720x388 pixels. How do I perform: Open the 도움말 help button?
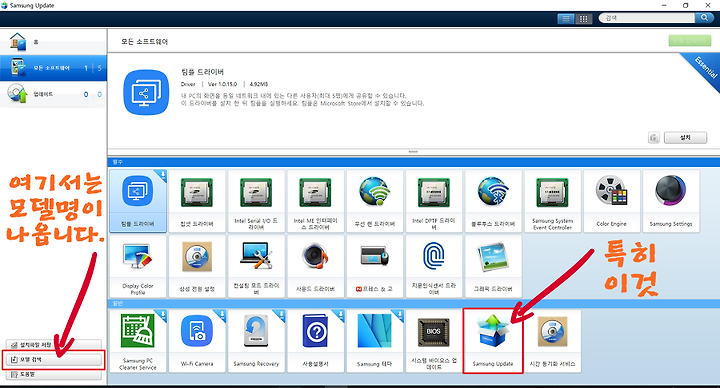point(54,375)
